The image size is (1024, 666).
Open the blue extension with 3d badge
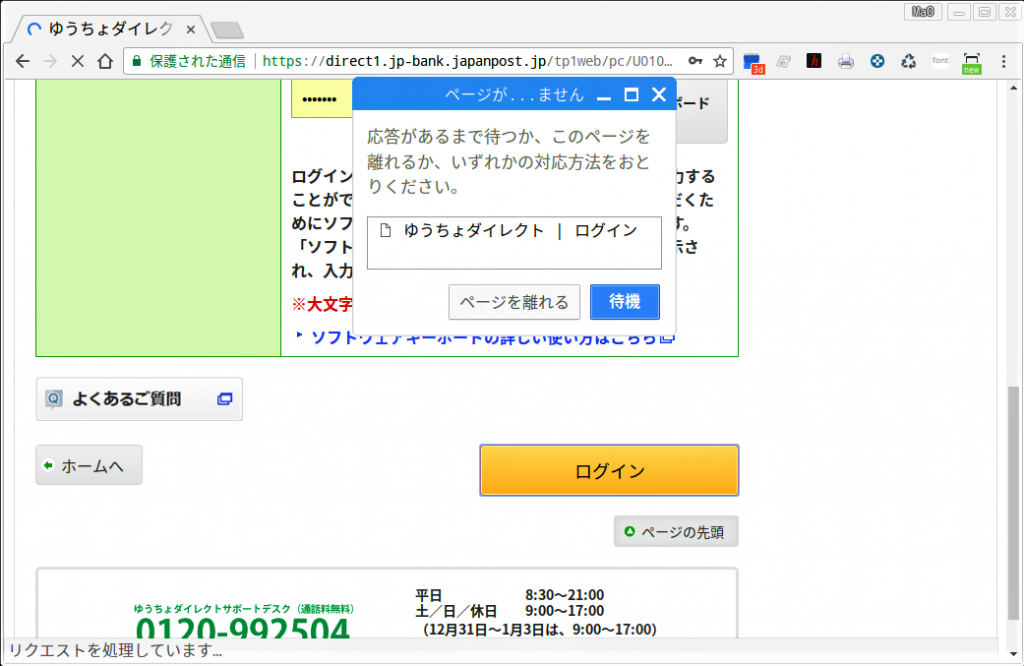(x=754, y=63)
